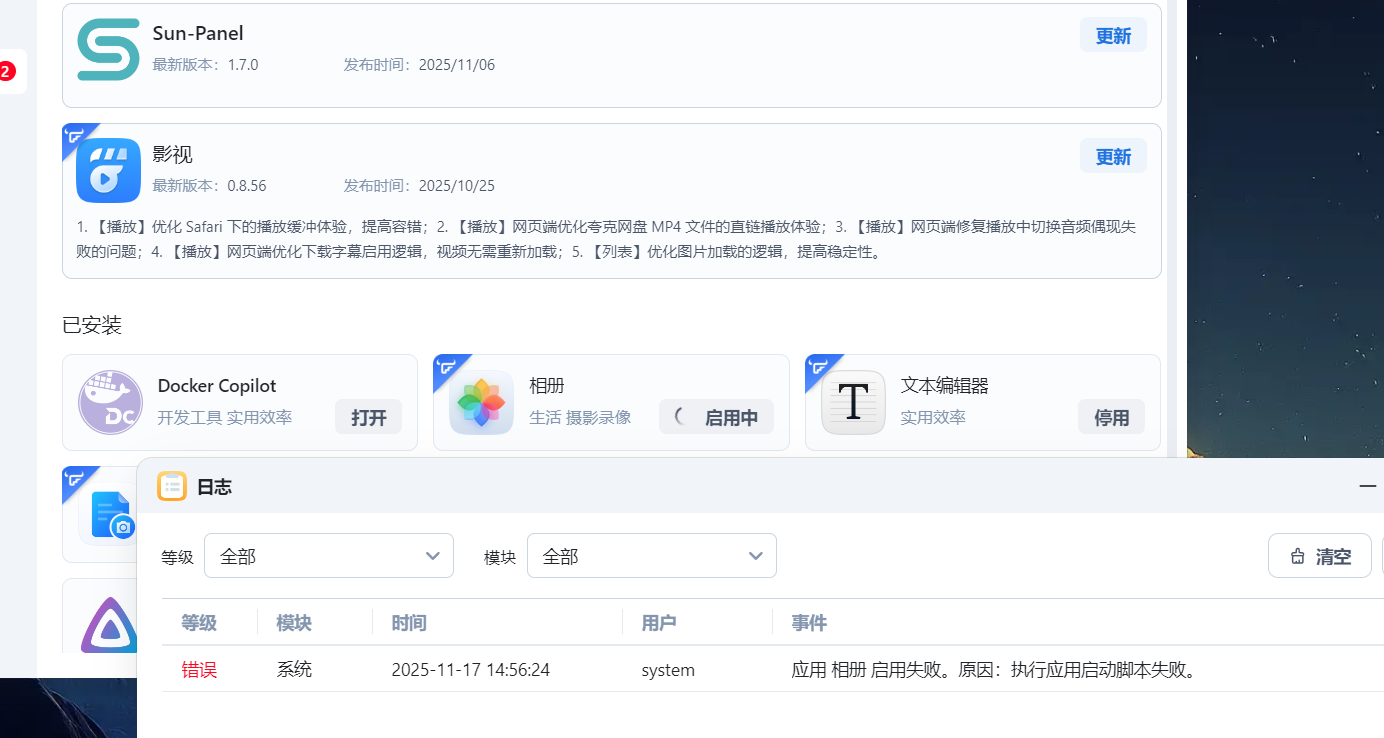This screenshot has height=738, width=1384.
Task: Click Sun-Panel 发布时间：2025/11/06 text
Action: point(419,65)
